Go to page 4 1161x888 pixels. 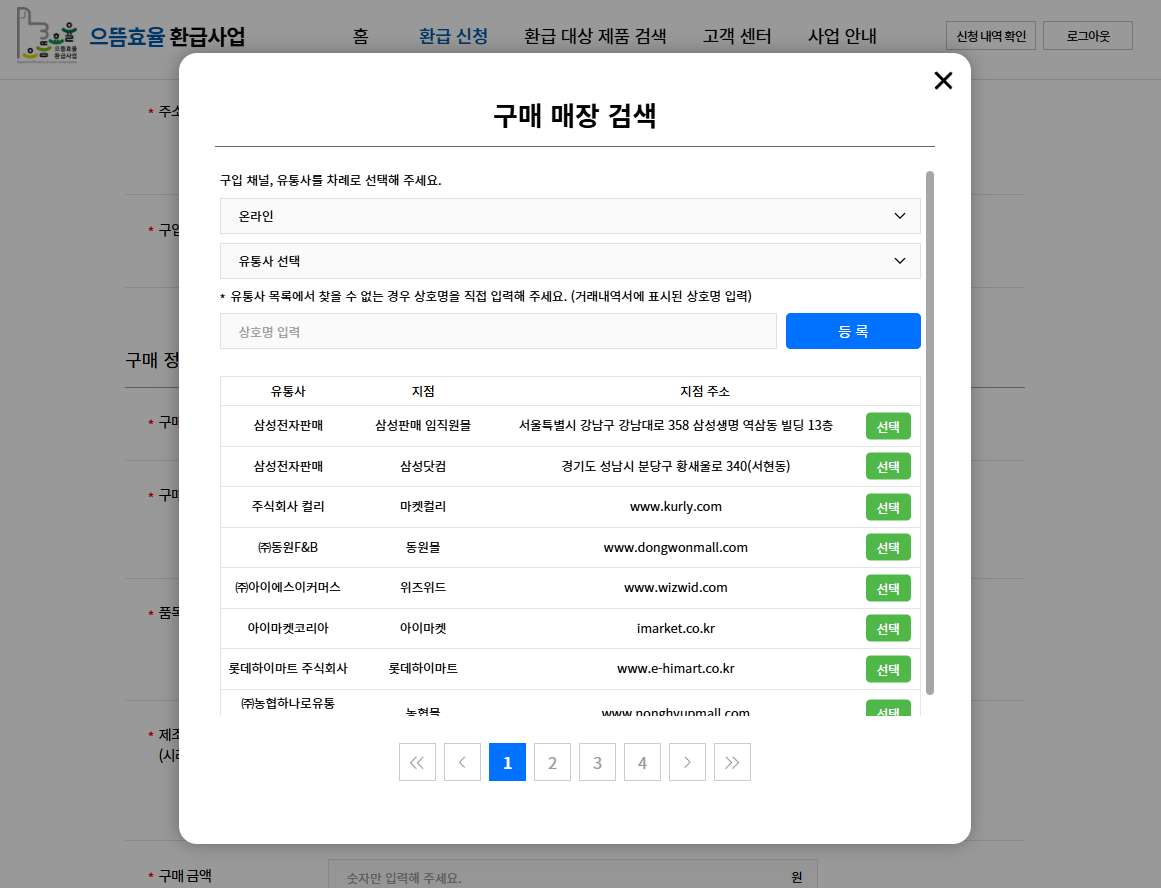coord(642,762)
